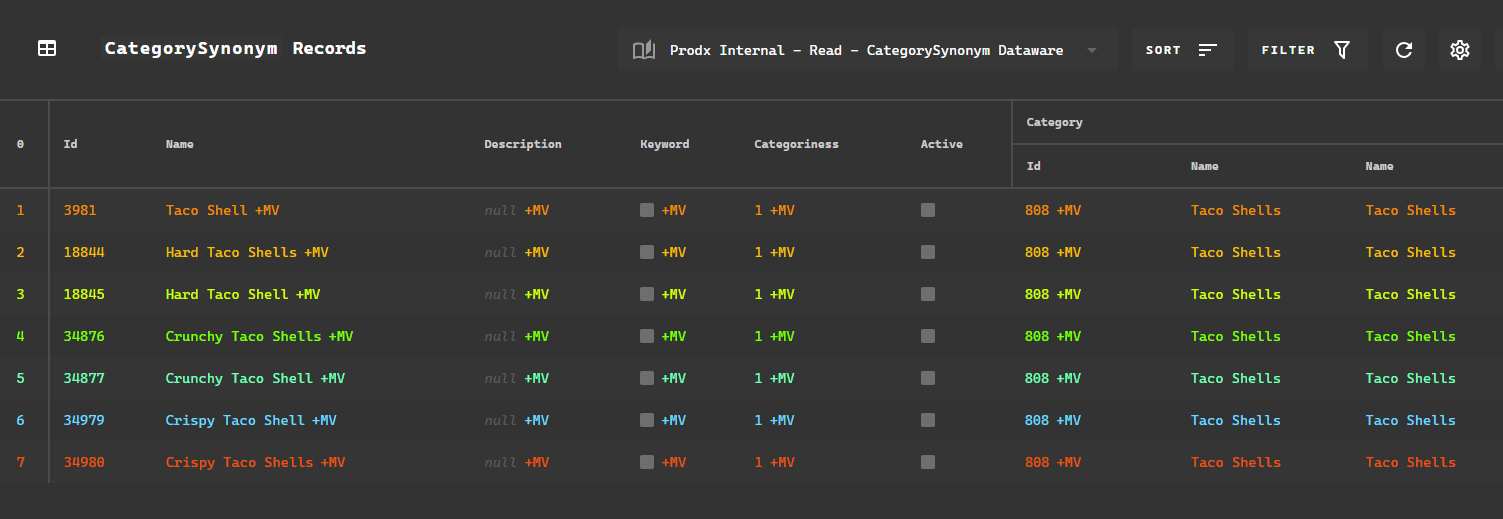
Task: Click name cell Crunchy Taco Shells +MV
Action: tap(260, 336)
